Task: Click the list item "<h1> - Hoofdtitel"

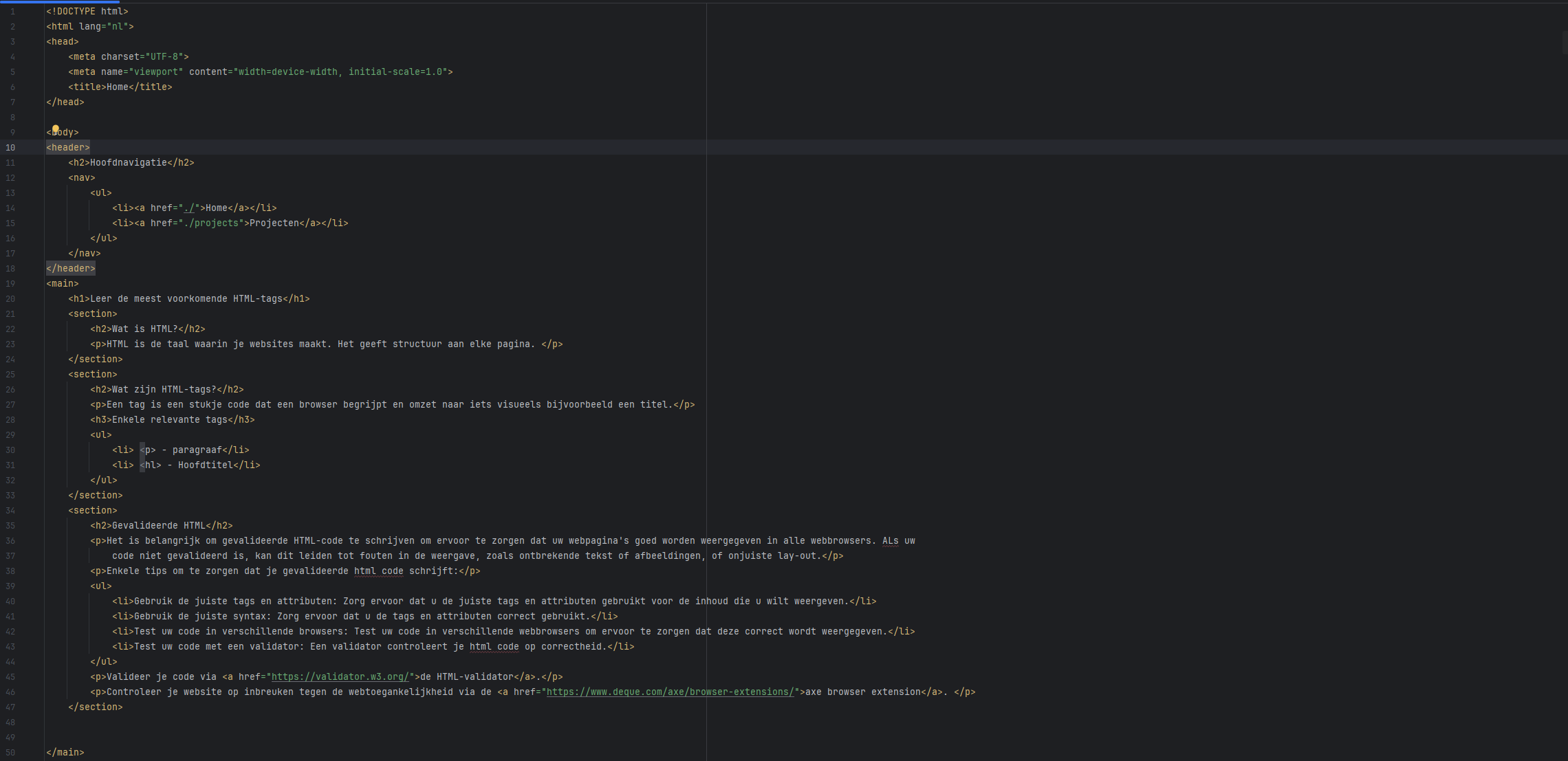Action: pyautogui.click(x=186, y=465)
